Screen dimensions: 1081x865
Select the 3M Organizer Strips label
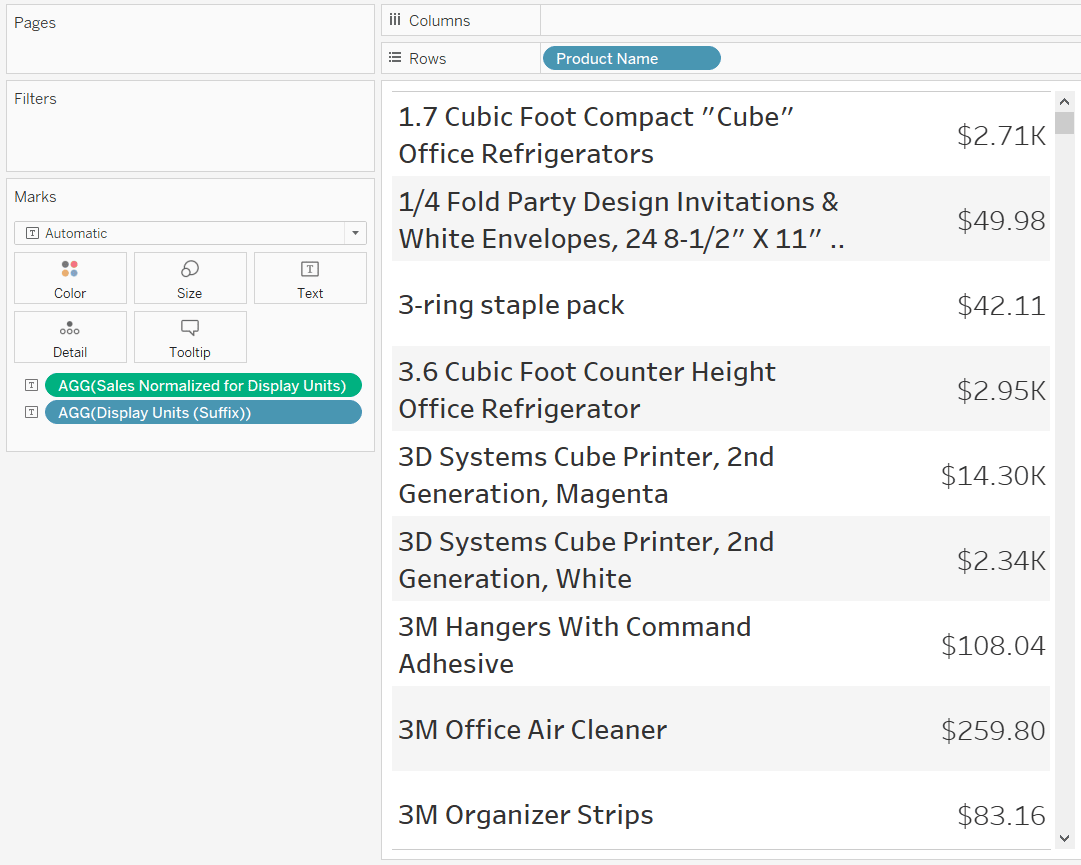point(526,815)
